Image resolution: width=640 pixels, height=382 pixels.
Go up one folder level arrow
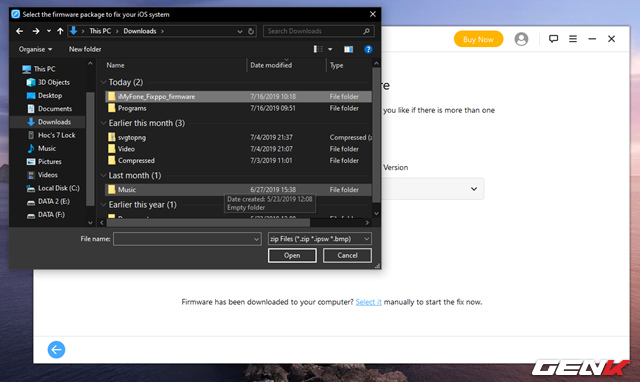(x=60, y=31)
